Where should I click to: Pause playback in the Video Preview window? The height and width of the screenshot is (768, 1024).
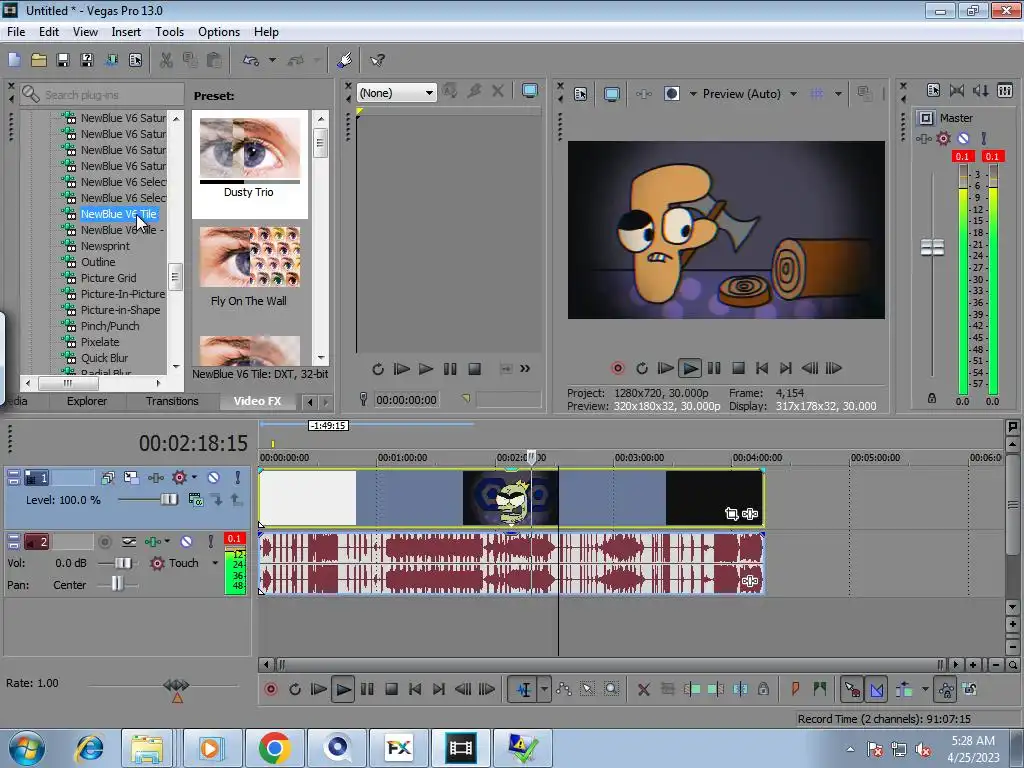(714, 368)
